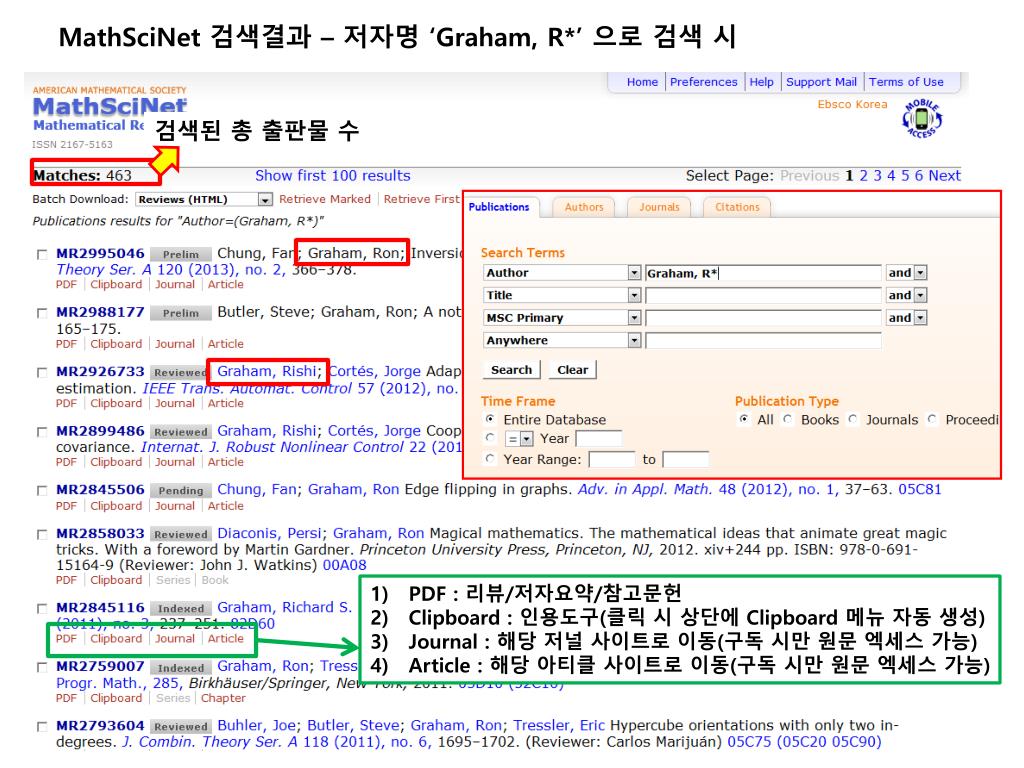Open author link Graham, Richard S.
Screen dimensions: 1024x768
[284, 607]
